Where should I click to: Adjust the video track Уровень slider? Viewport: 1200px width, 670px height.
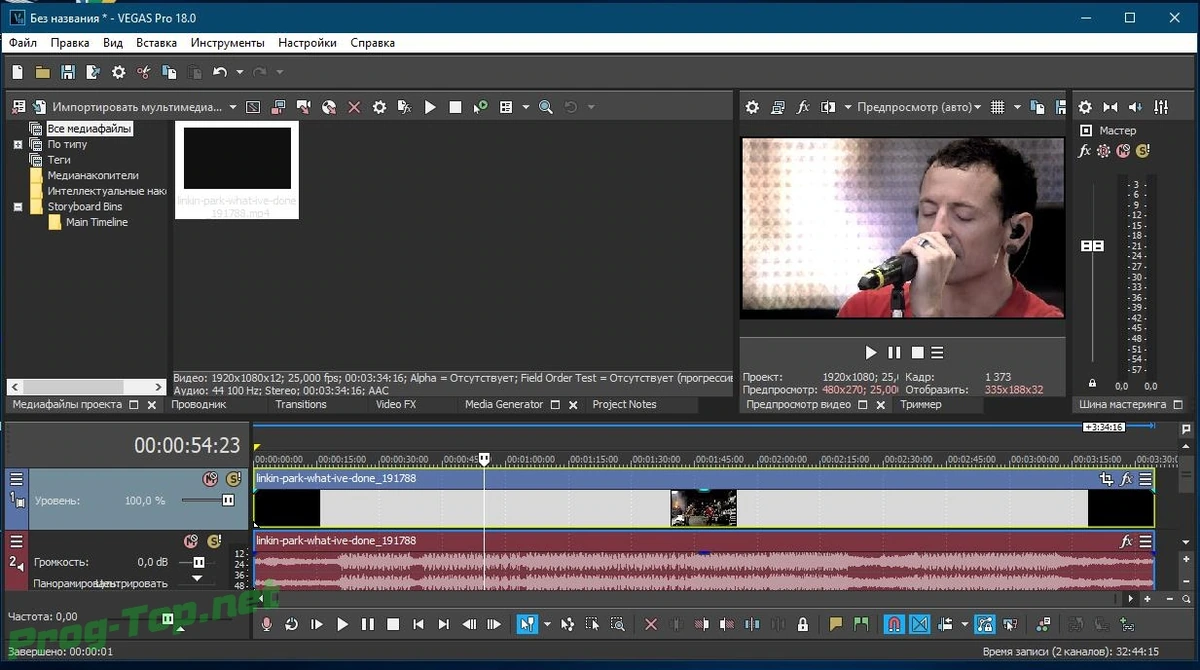point(228,500)
